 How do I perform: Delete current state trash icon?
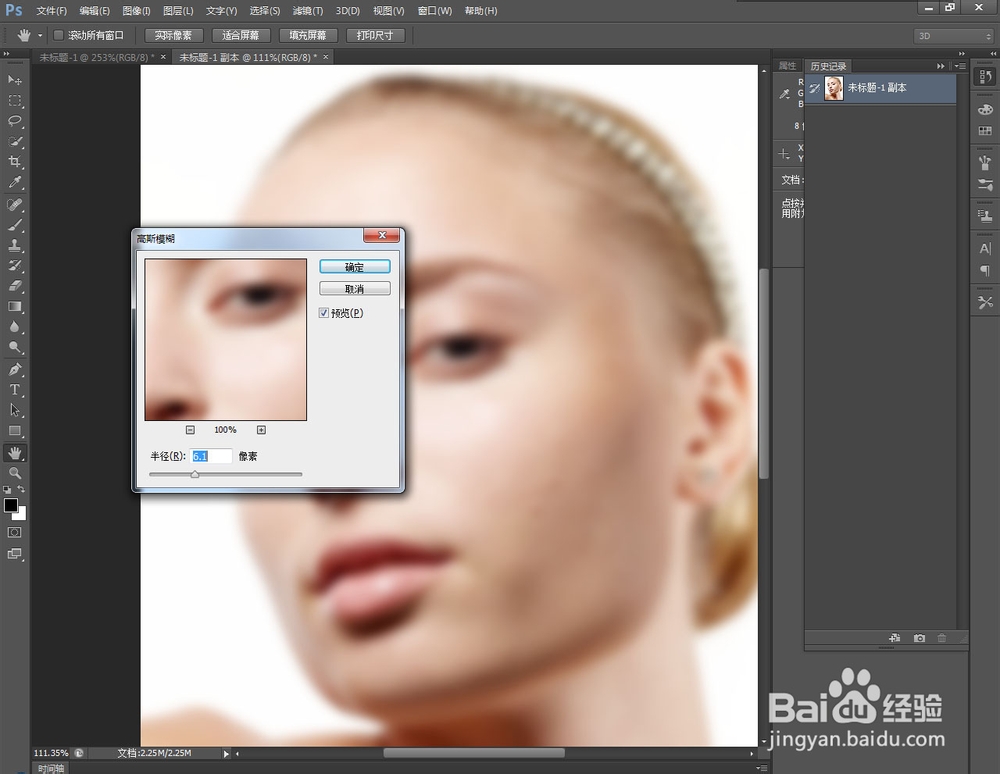(942, 638)
